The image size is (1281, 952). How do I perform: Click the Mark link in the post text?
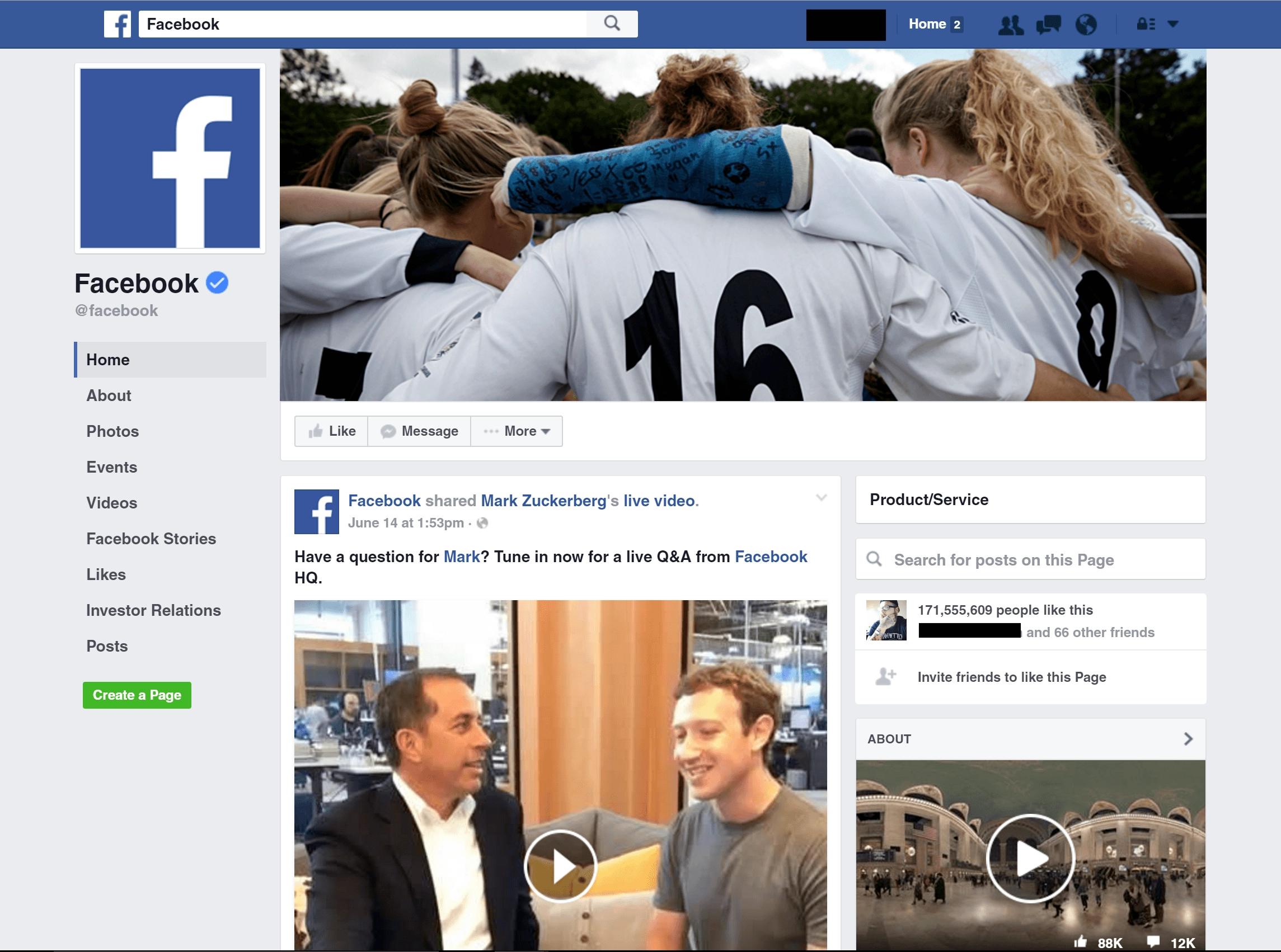coord(462,557)
